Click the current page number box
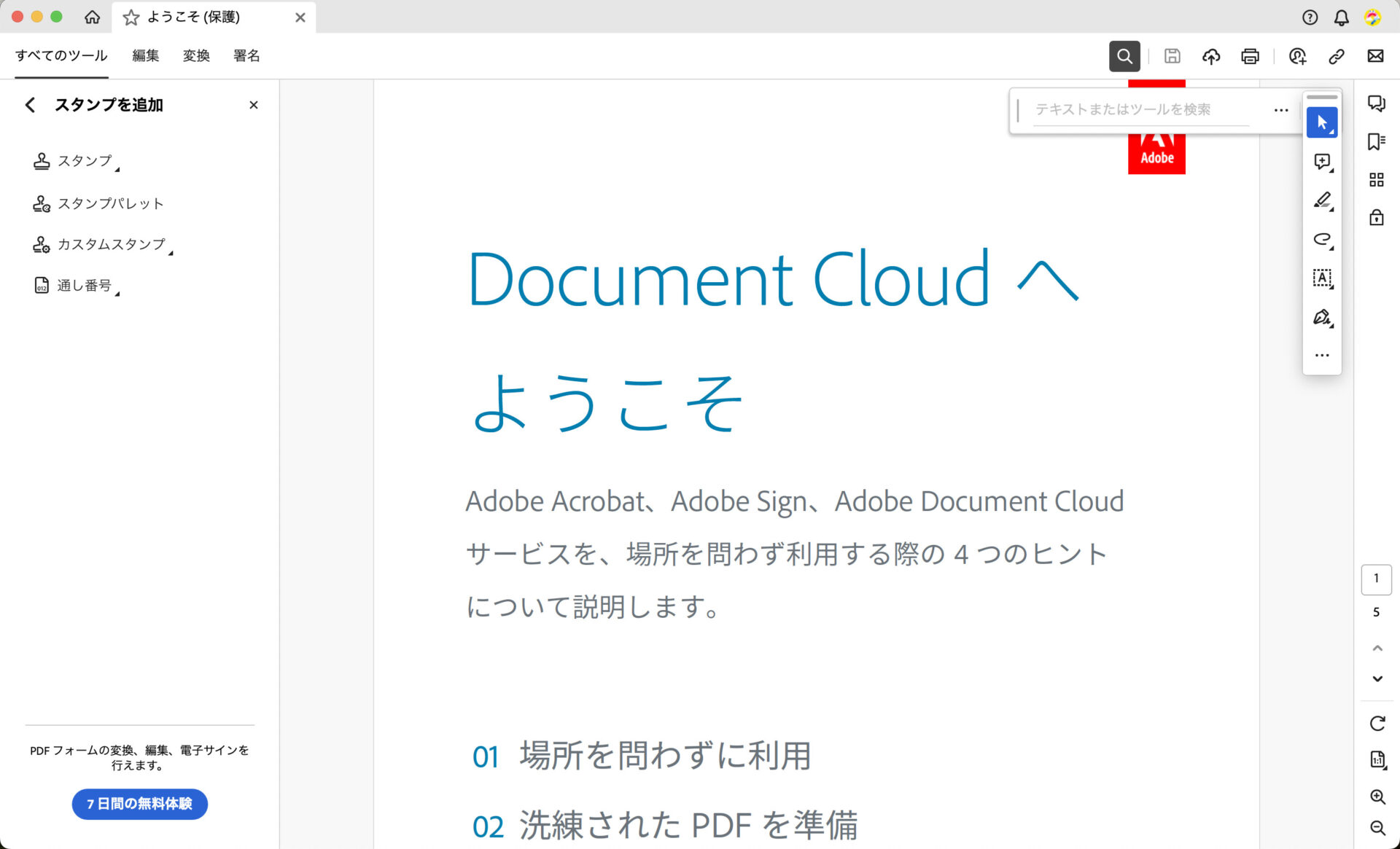Viewport: 1400px width, 849px height. point(1376,579)
